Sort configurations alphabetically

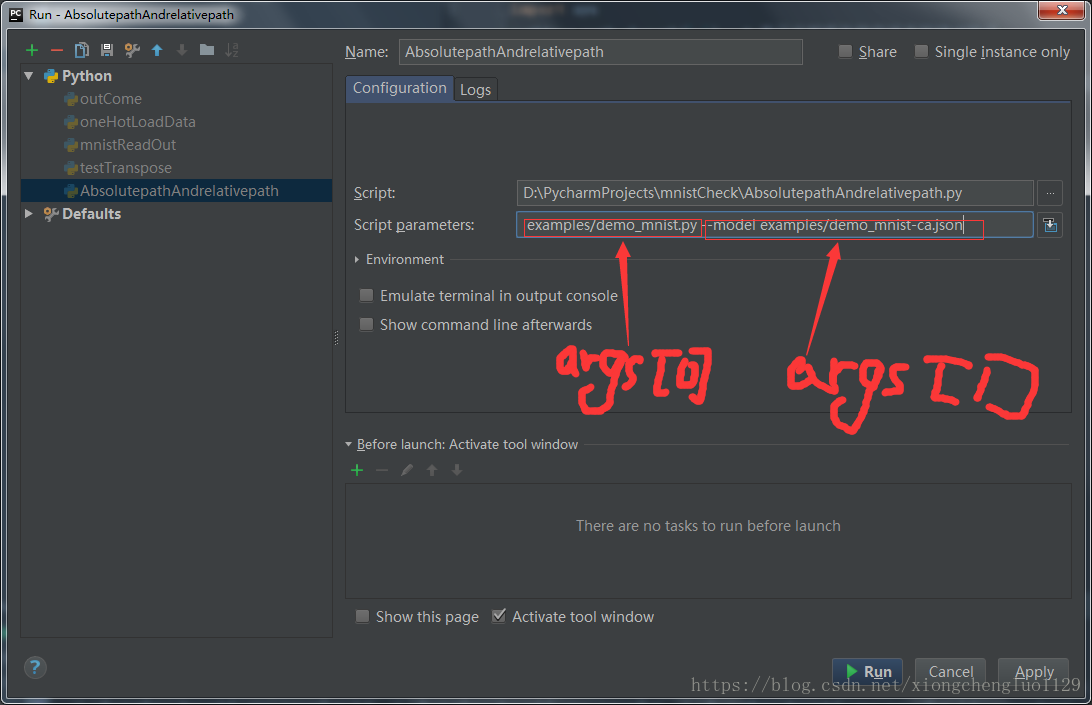(x=232, y=50)
